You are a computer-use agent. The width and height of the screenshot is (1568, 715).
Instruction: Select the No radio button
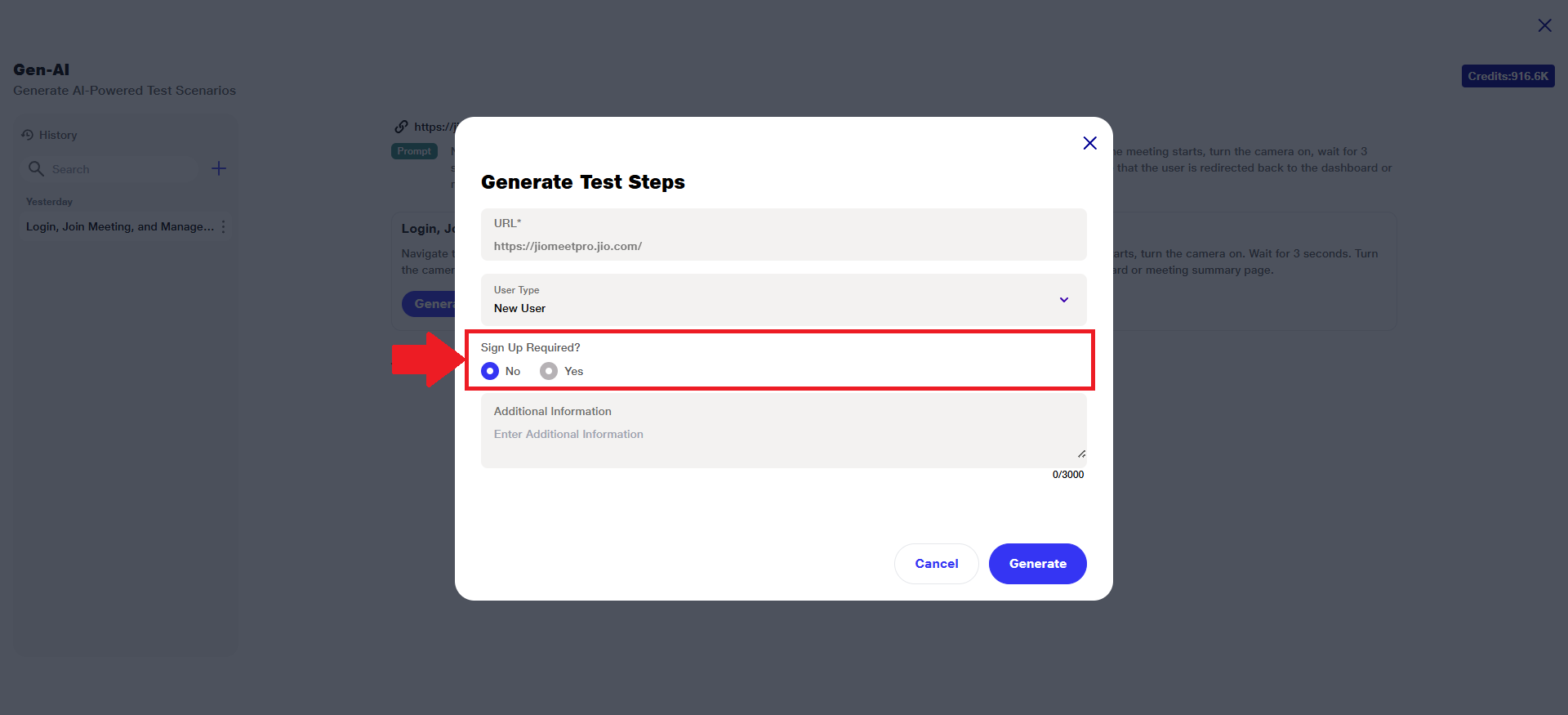tap(490, 371)
